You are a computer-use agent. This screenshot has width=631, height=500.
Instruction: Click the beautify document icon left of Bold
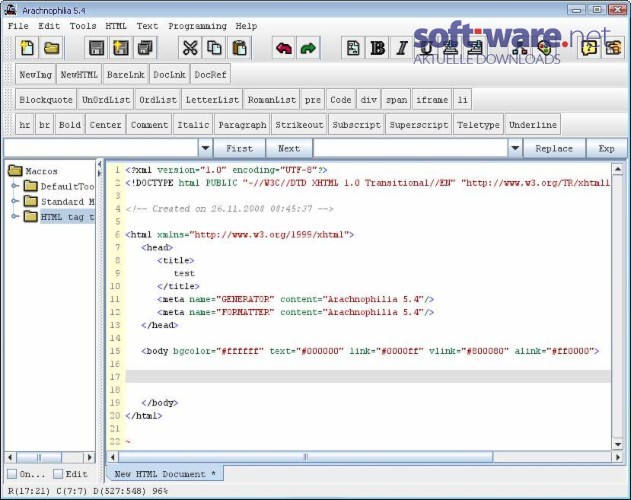tap(353, 48)
